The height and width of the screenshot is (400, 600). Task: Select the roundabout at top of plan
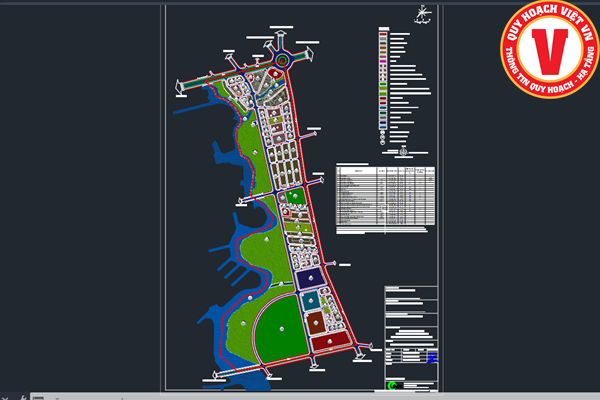pyautogui.click(x=280, y=60)
